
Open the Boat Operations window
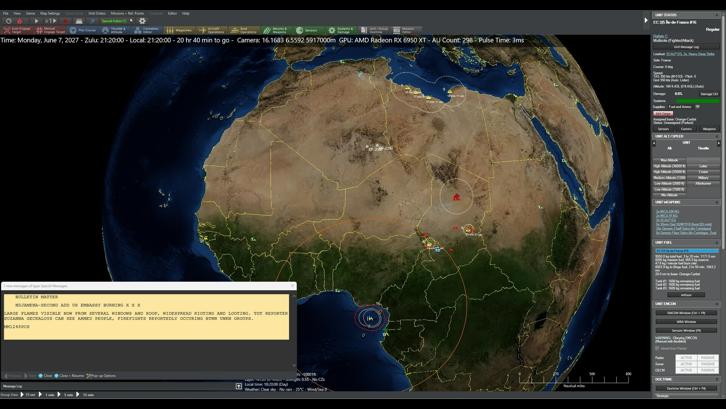coord(244,30)
